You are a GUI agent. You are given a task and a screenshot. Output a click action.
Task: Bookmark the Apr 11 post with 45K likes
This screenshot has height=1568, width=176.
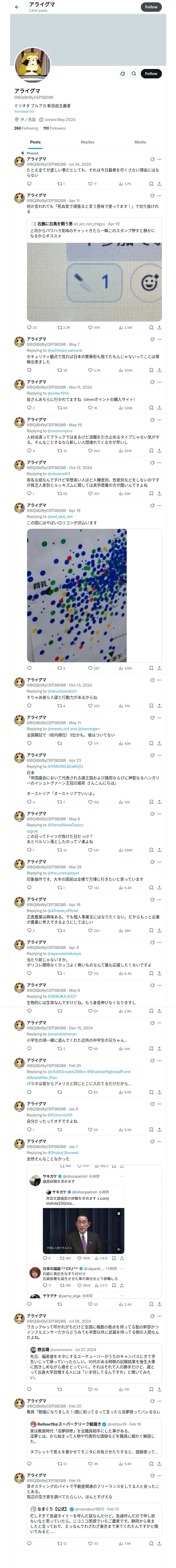click(x=151, y=327)
